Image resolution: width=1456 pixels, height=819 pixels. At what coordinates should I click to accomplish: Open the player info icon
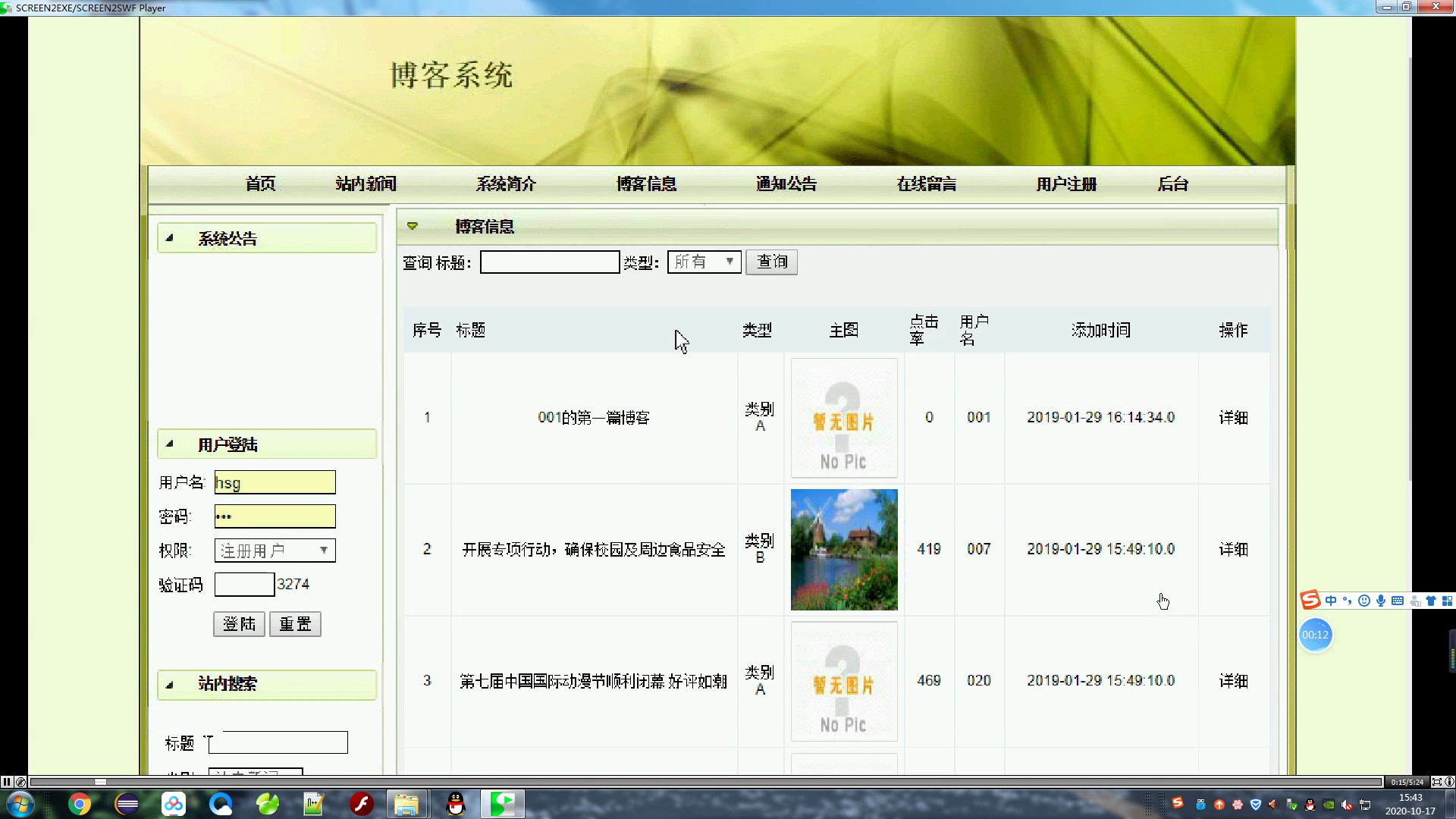pos(1449,782)
